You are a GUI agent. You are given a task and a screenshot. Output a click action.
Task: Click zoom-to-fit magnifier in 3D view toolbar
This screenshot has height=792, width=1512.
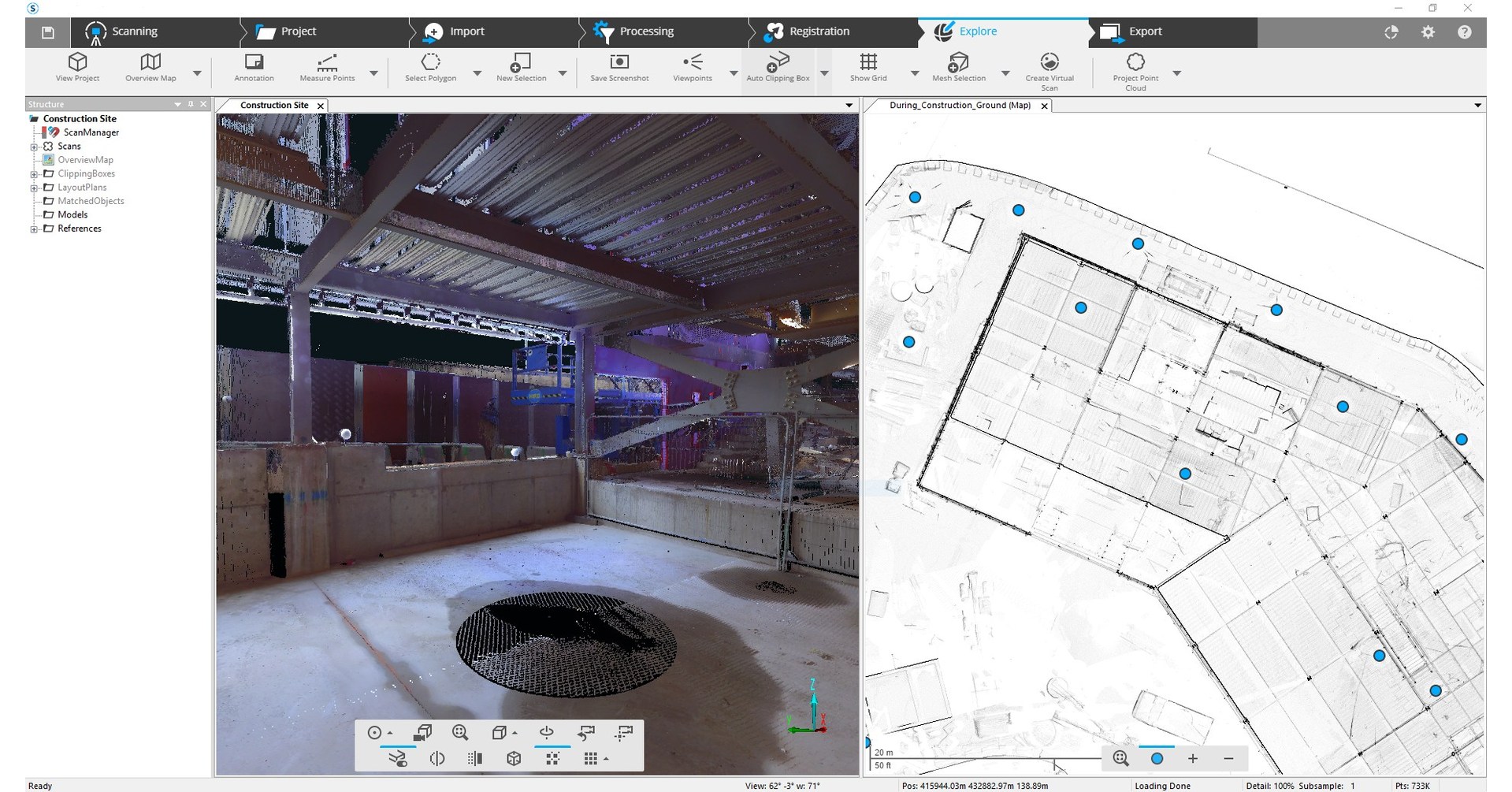point(460,732)
